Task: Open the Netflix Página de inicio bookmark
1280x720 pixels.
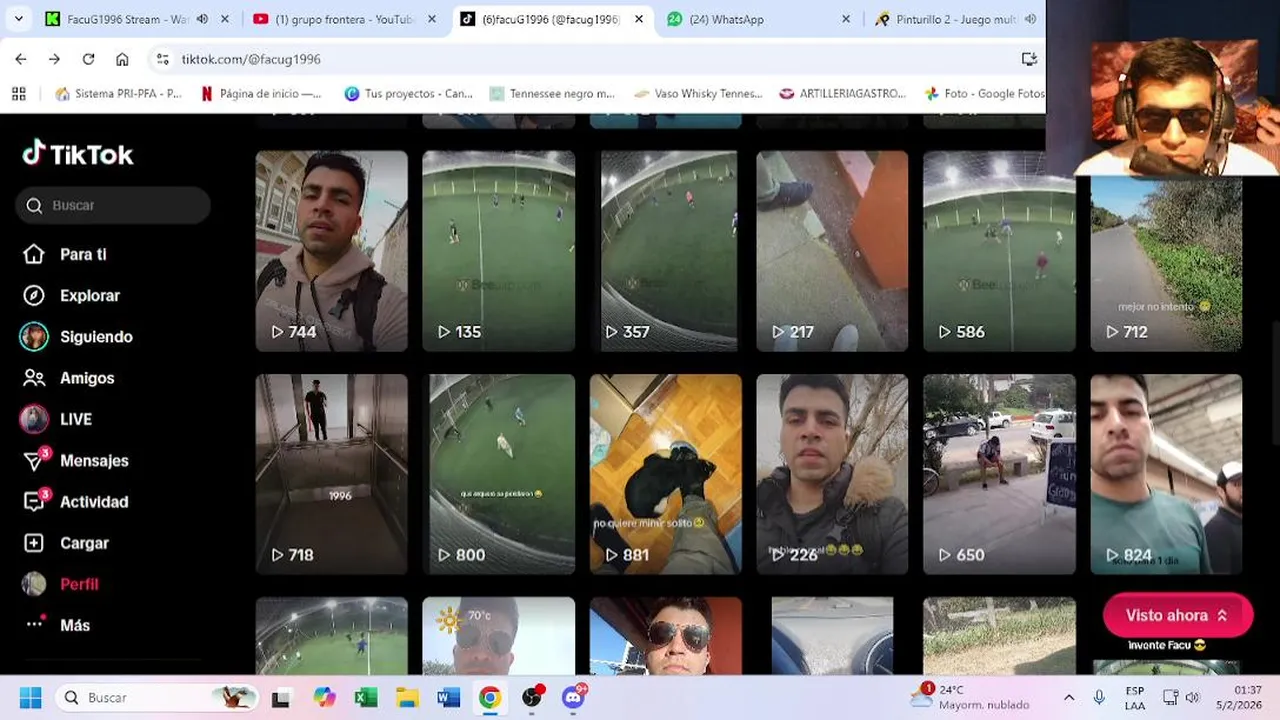Action: (261, 93)
